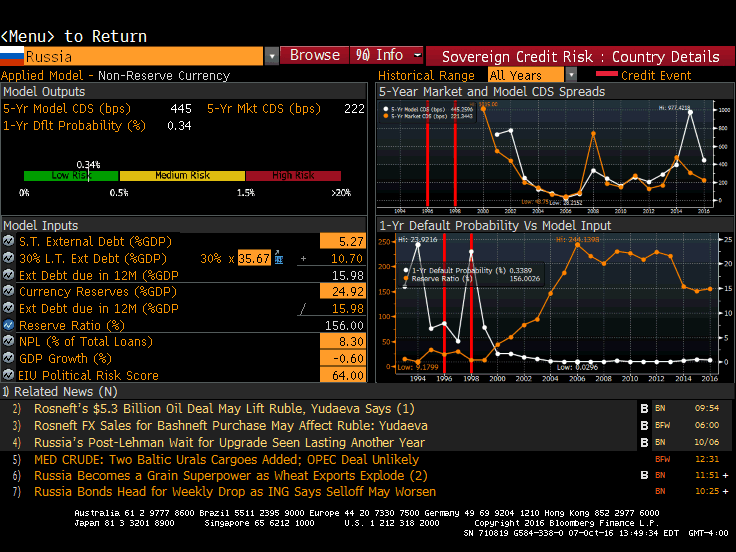The height and width of the screenshot is (552, 736).
Task: Open Russia Becomes a Grain Superpower story
Action: (x=230, y=475)
